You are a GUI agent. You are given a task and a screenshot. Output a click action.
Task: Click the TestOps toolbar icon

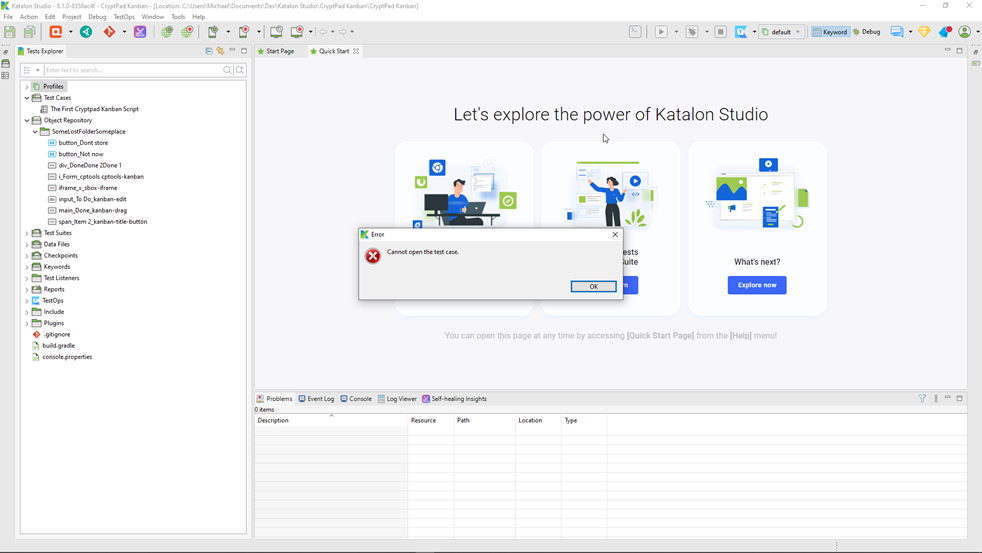click(x=741, y=31)
